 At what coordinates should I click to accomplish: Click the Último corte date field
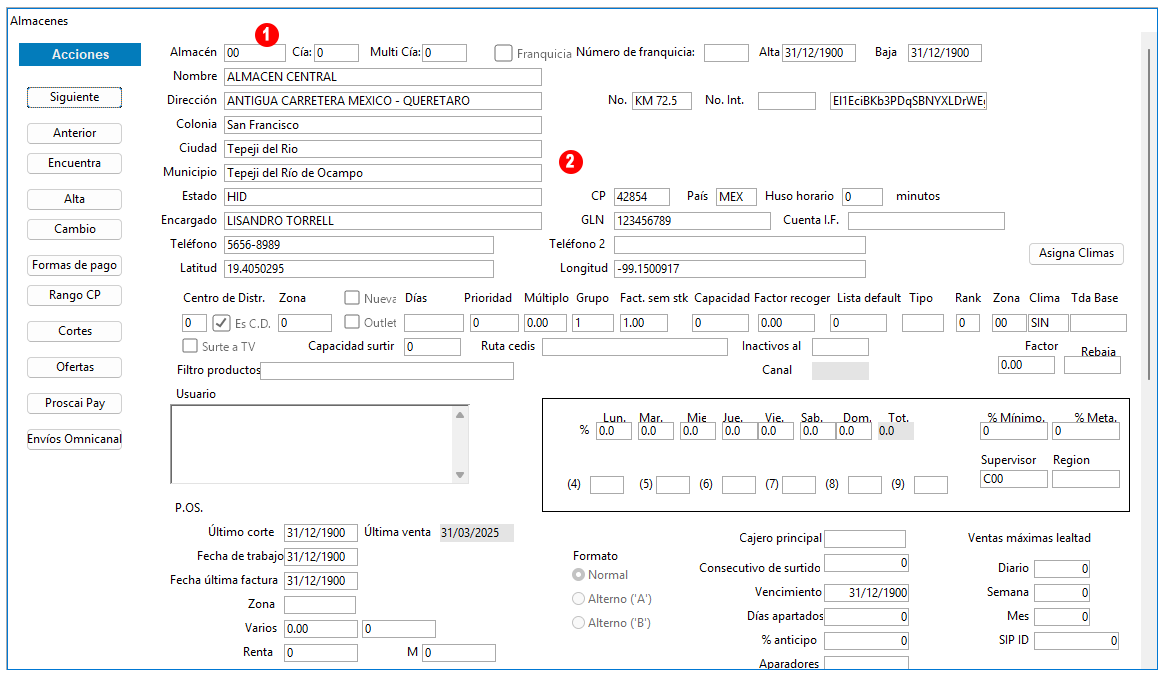(321, 533)
